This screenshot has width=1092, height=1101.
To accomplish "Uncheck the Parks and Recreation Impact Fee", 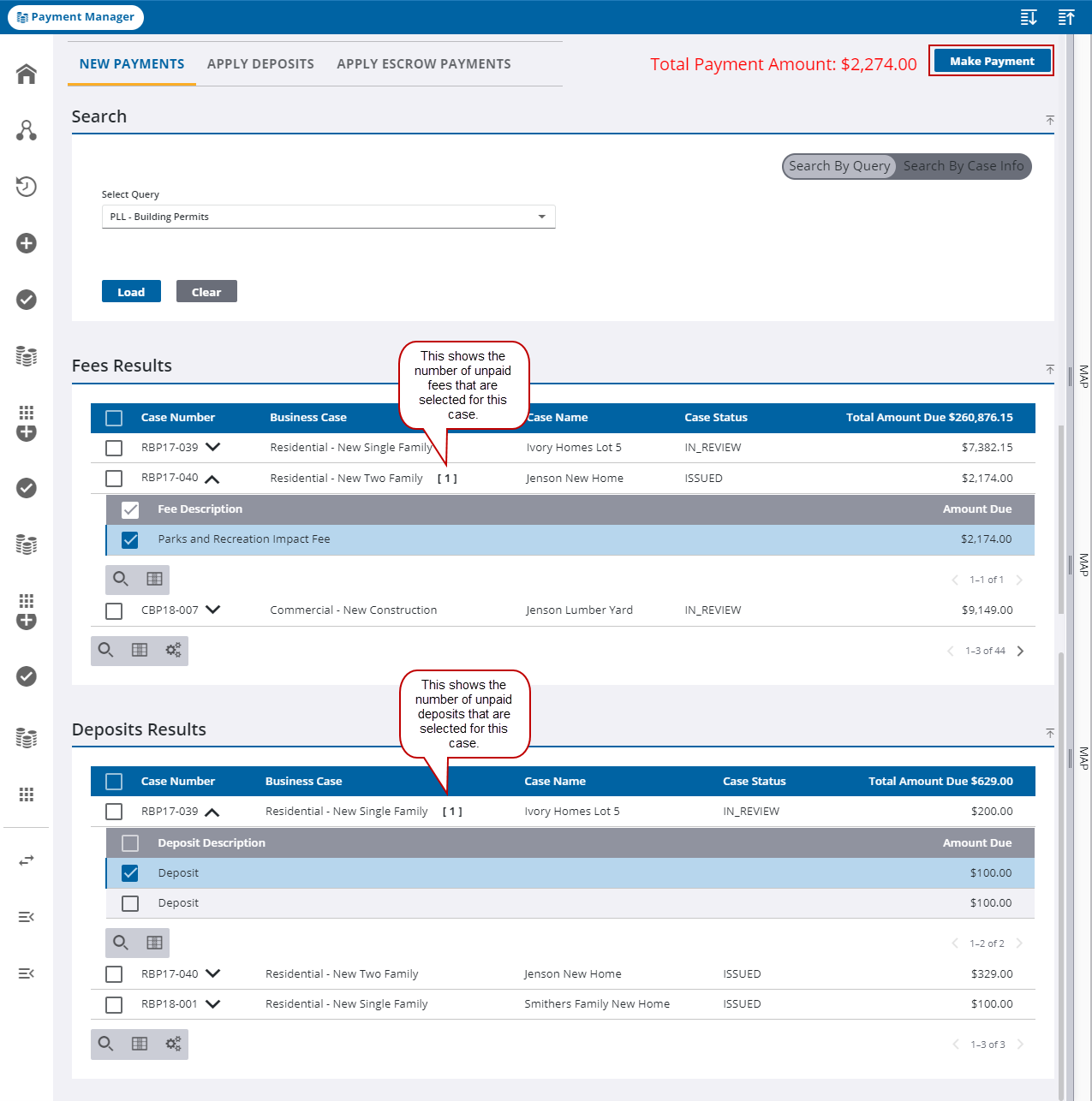I will pyautogui.click(x=129, y=539).
